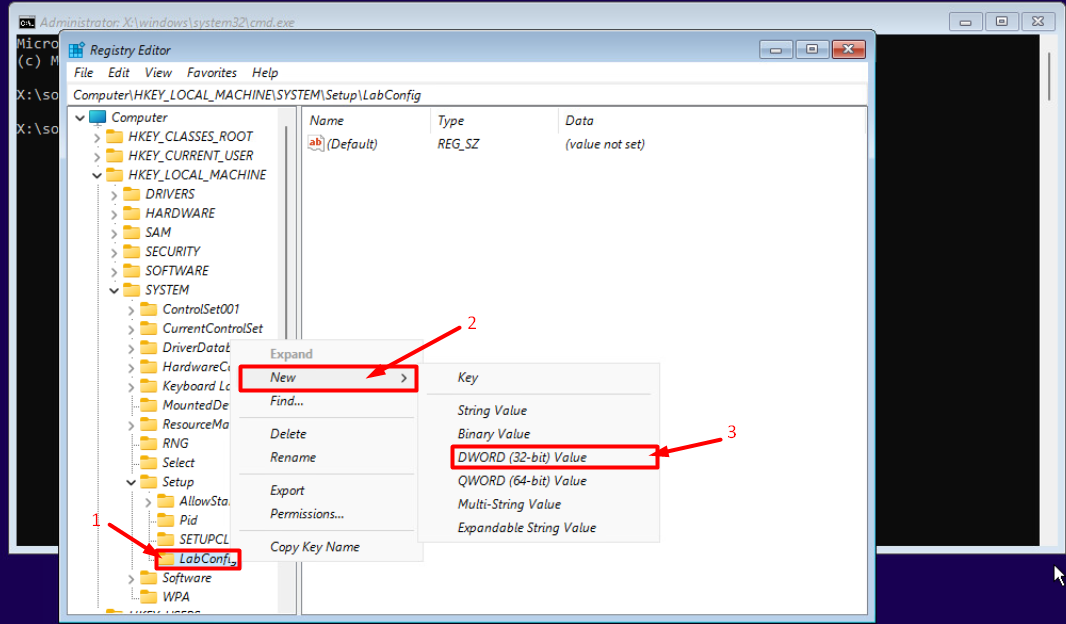Click the WPA folder icon
The width and height of the screenshot is (1066, 624).
149,597
